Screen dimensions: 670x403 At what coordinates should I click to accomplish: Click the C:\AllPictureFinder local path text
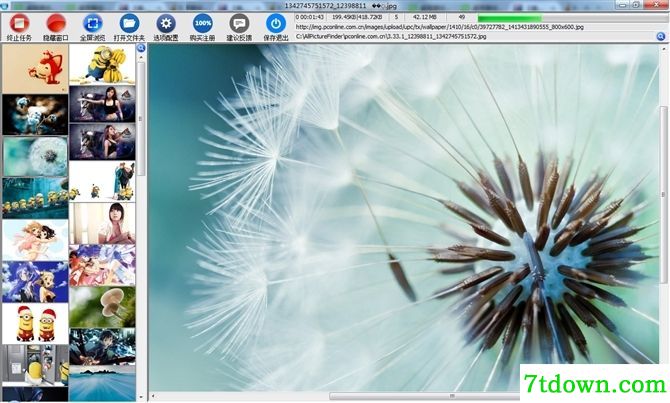click(391, 37)
